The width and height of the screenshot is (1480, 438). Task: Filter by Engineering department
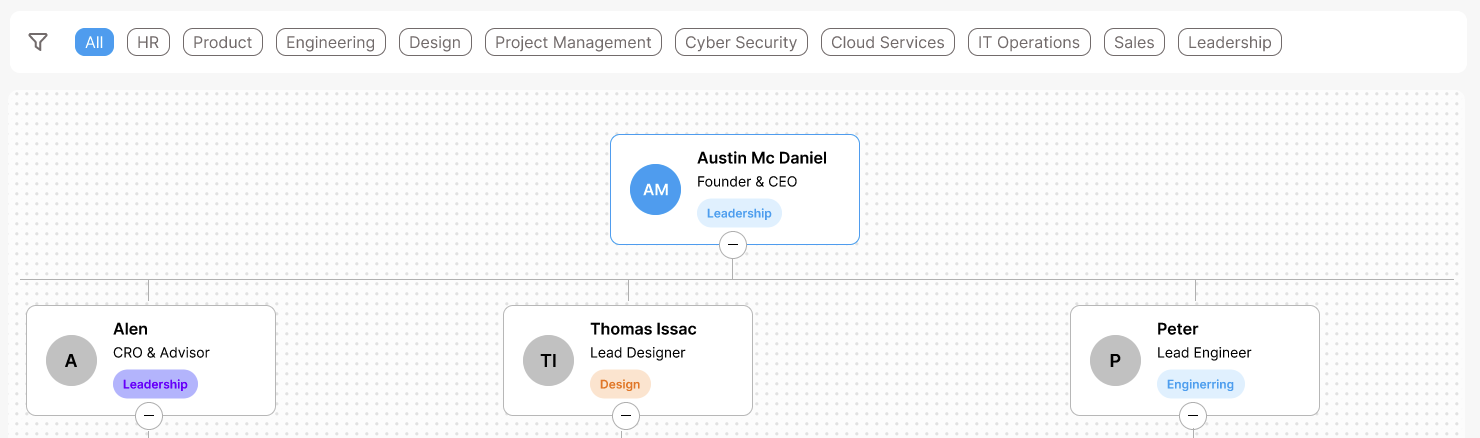coord(330,42)
